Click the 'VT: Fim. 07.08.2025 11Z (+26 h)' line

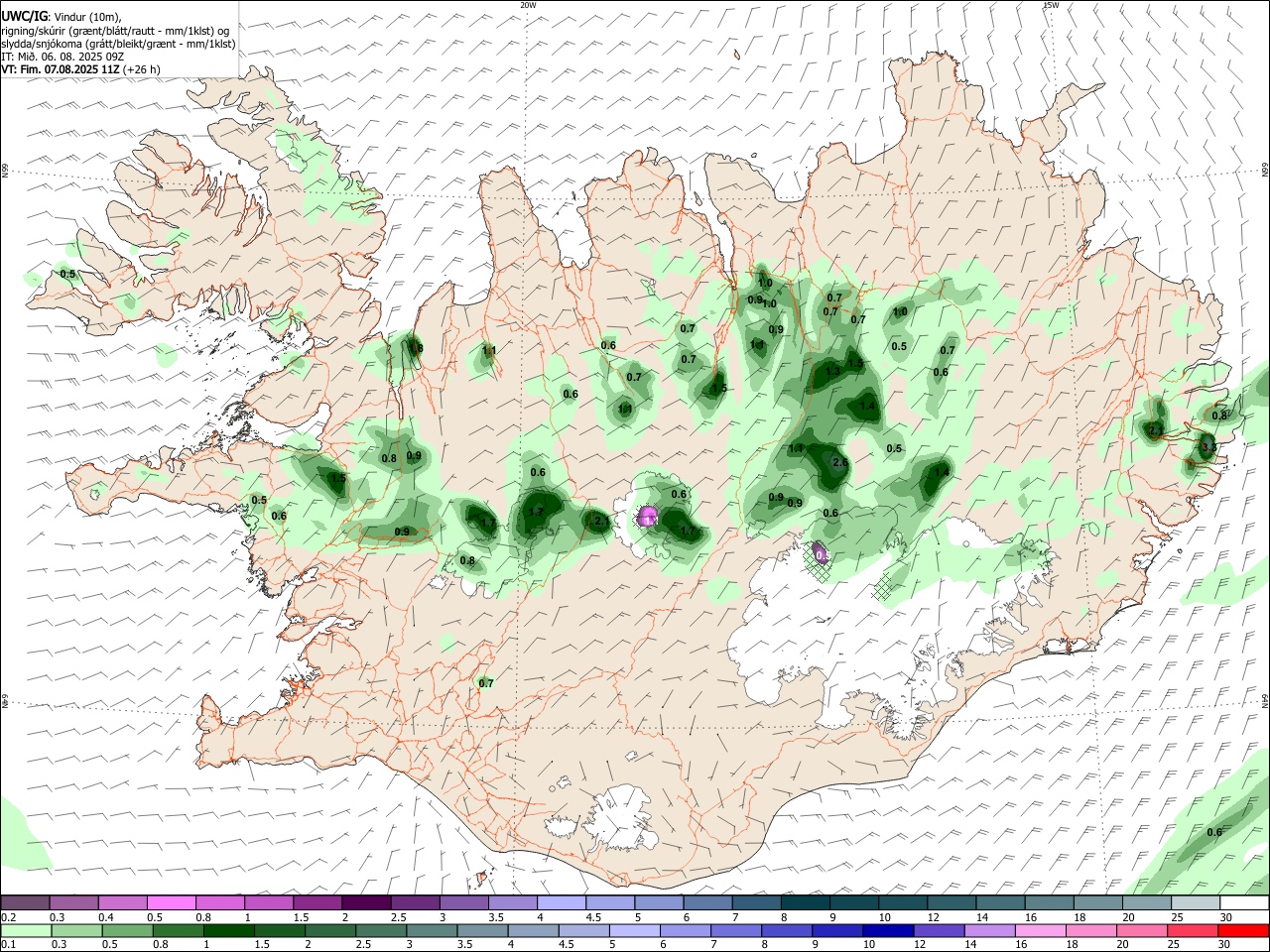click(x=80, y=69)
